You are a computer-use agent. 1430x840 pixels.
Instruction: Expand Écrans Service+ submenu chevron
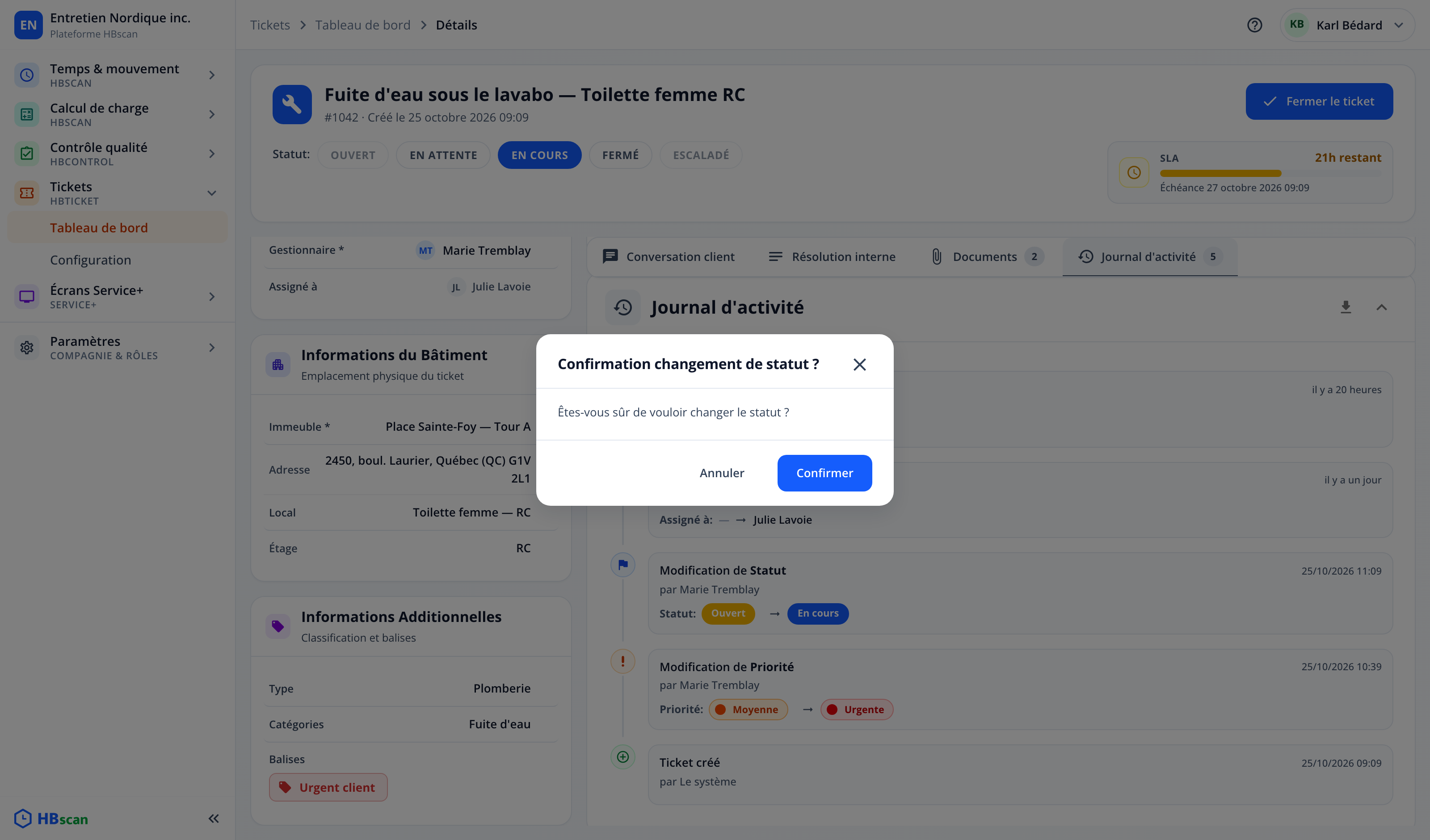pos(212,297)
